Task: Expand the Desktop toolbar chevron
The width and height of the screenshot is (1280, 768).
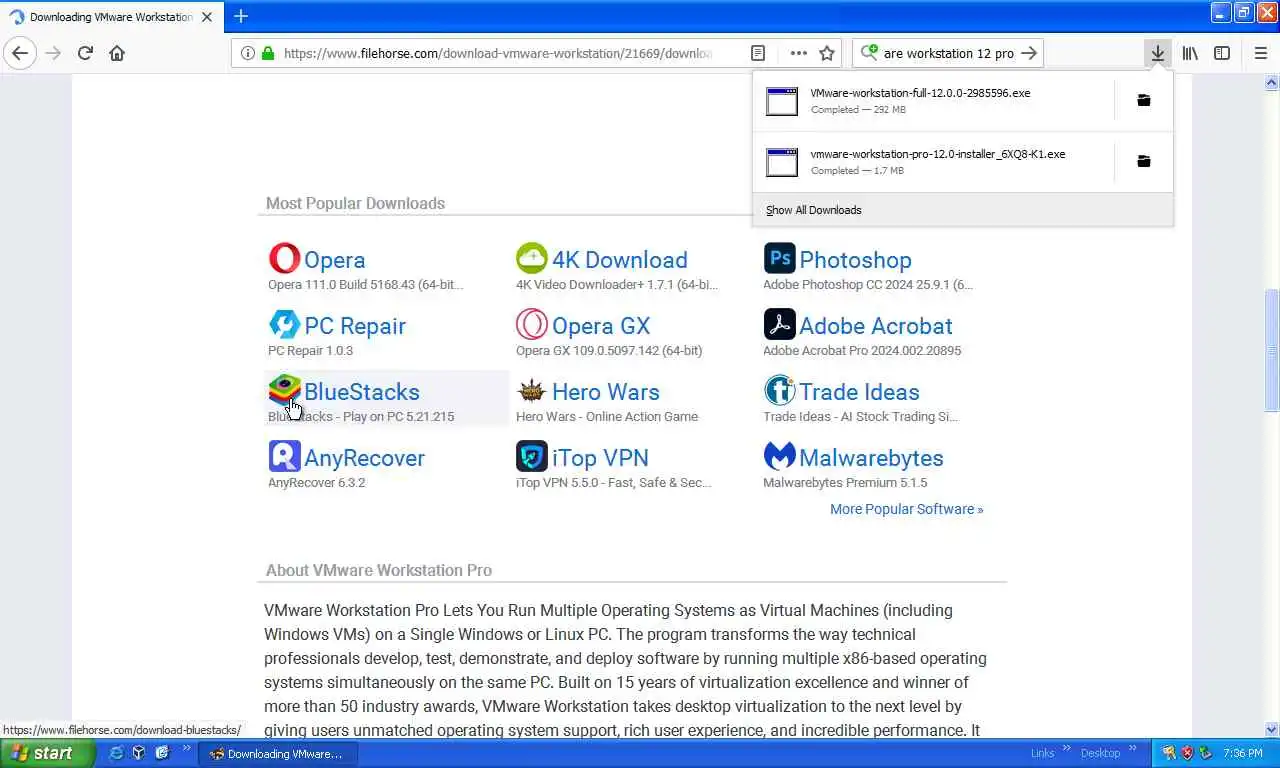Action: [1133, 749]
